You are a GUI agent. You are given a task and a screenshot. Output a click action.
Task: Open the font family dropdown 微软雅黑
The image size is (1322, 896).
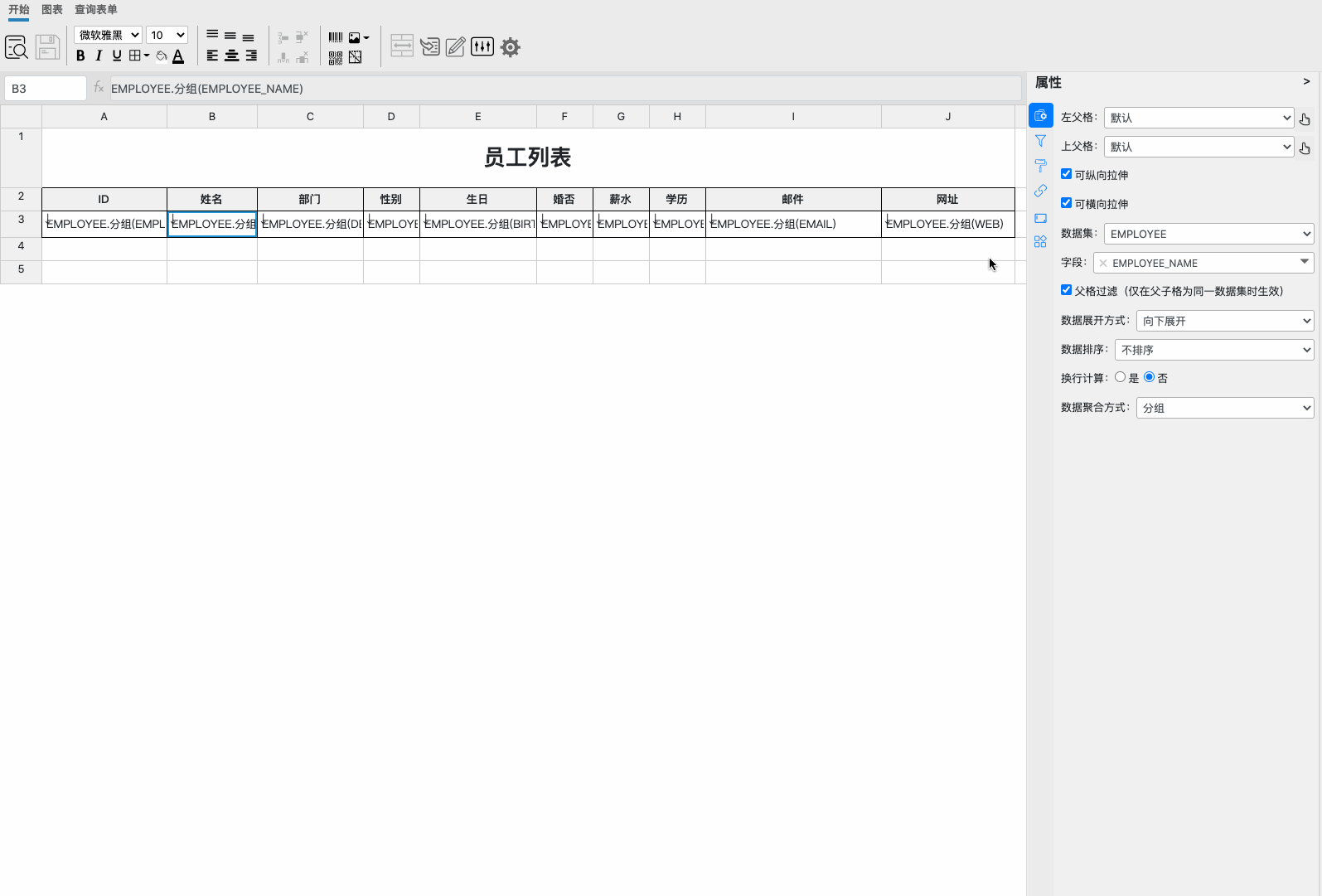[x=108, y=35]
